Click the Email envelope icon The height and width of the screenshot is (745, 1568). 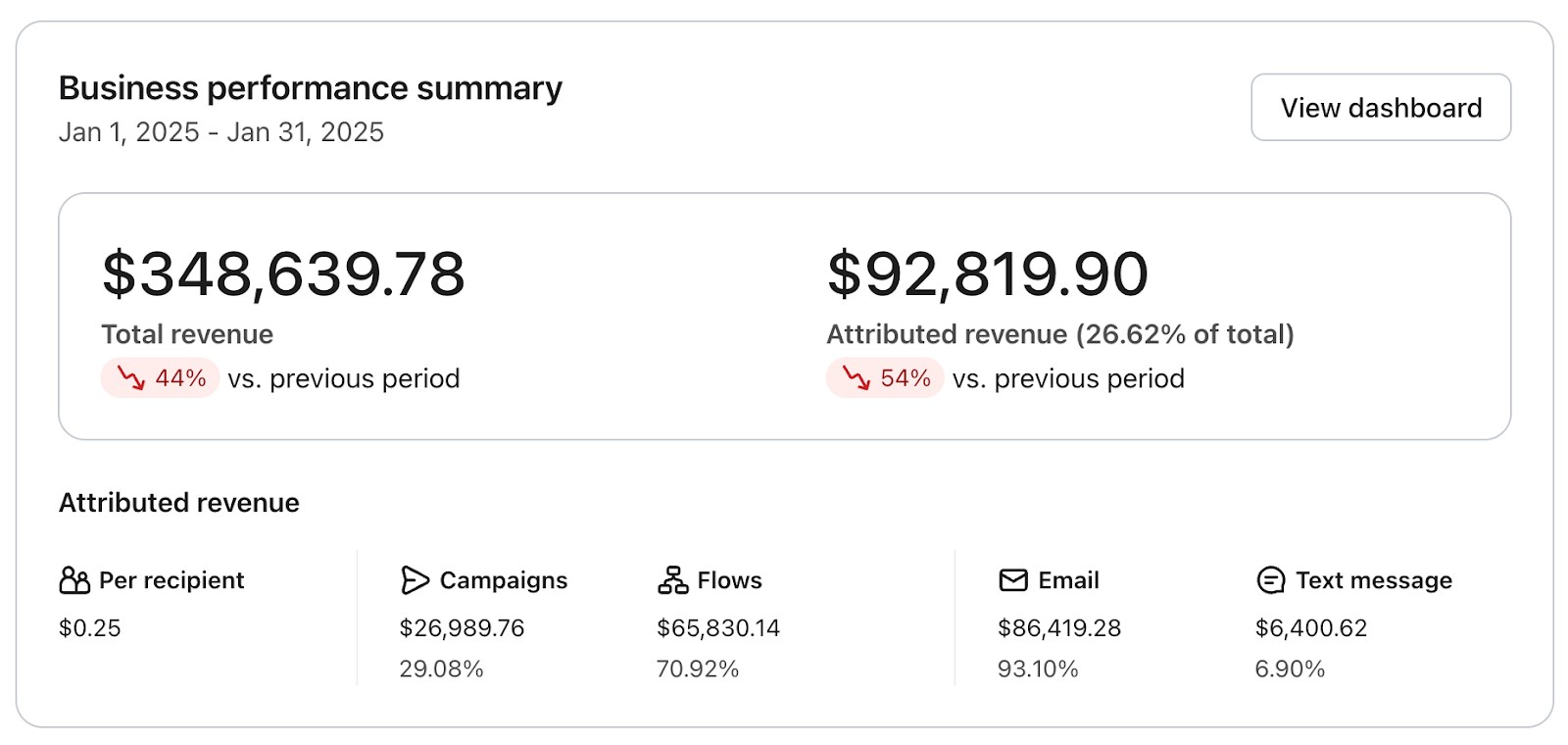pyautogui.click(x=1013, y=580)
